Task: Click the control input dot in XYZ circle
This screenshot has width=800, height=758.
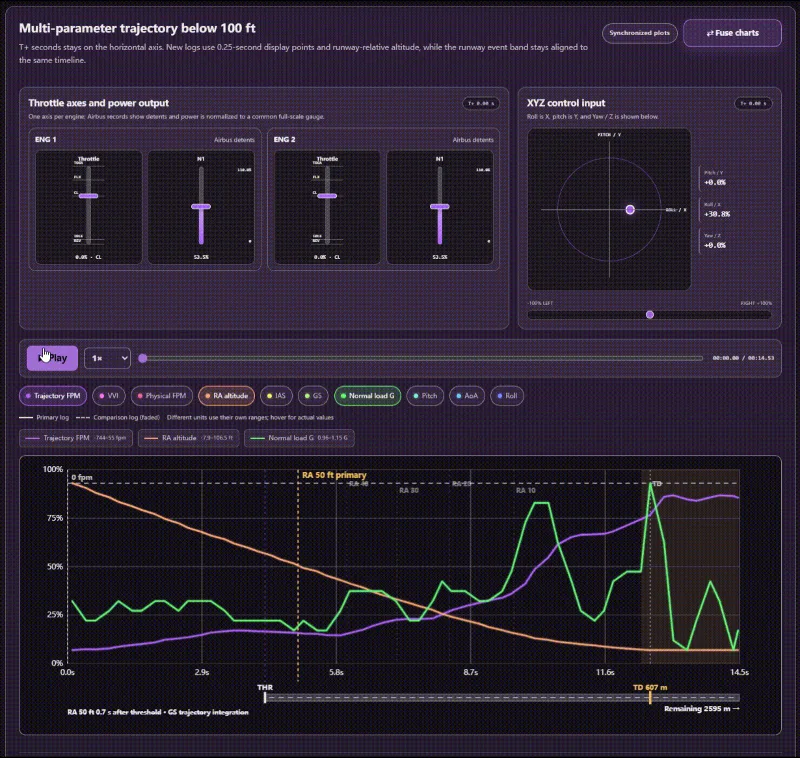Action: [630, 210]
